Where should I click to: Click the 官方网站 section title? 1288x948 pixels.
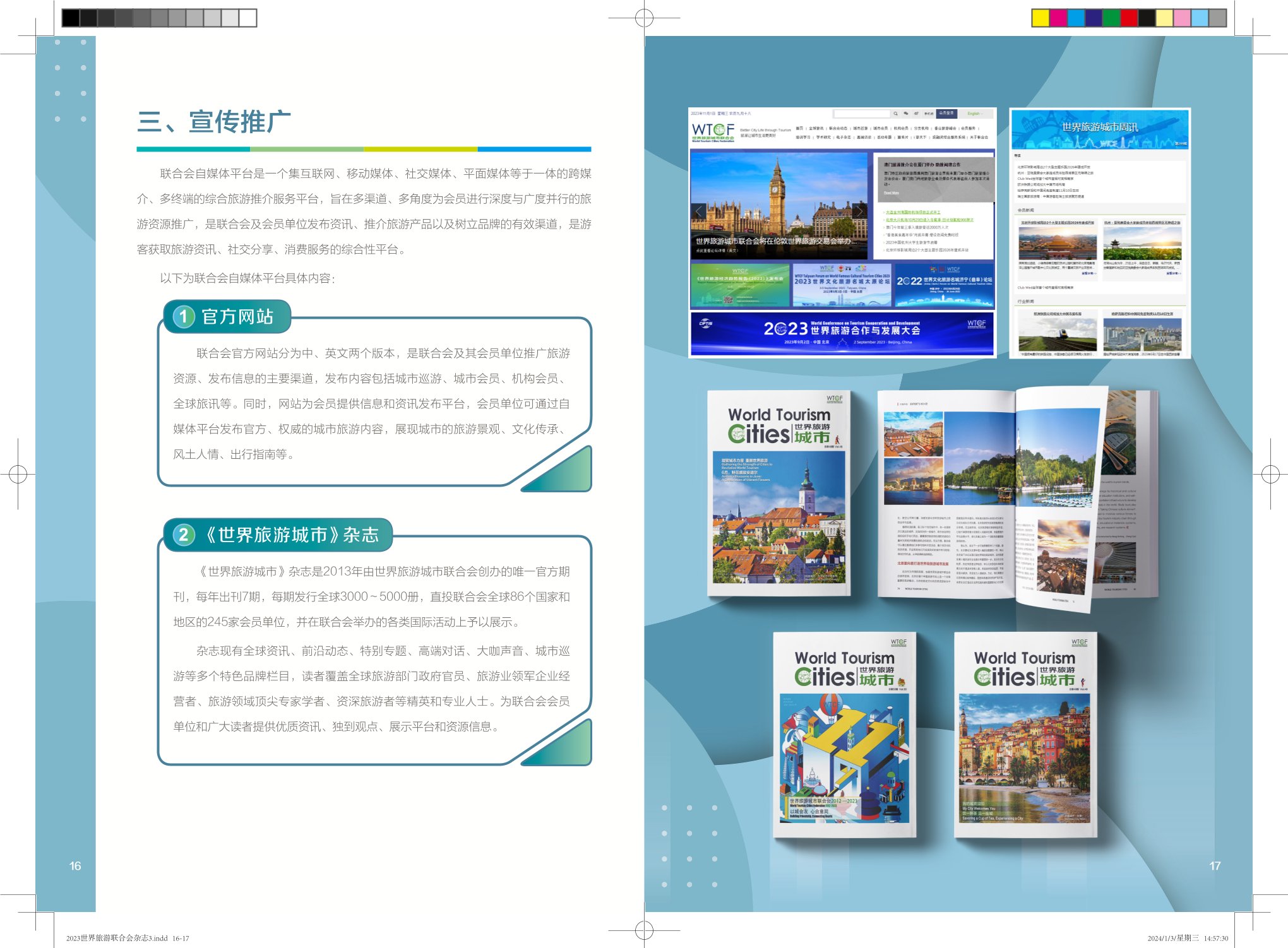tap(237, 316)
